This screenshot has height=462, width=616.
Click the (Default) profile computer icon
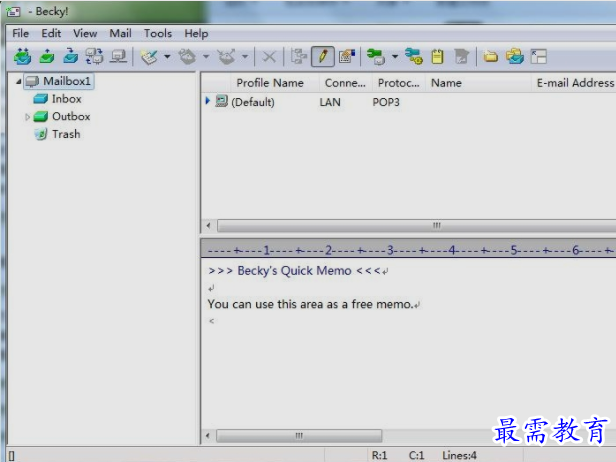pos(222,101)
